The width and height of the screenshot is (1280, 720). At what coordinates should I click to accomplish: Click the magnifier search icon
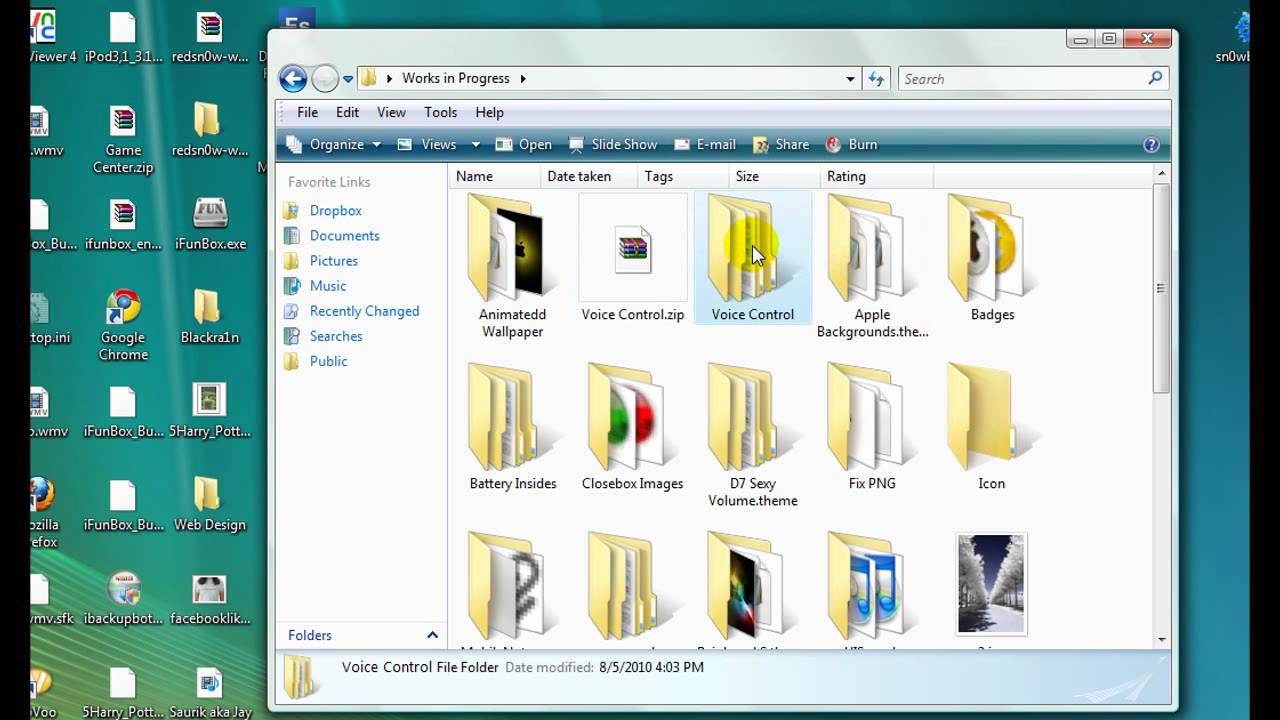(1156, 78)
